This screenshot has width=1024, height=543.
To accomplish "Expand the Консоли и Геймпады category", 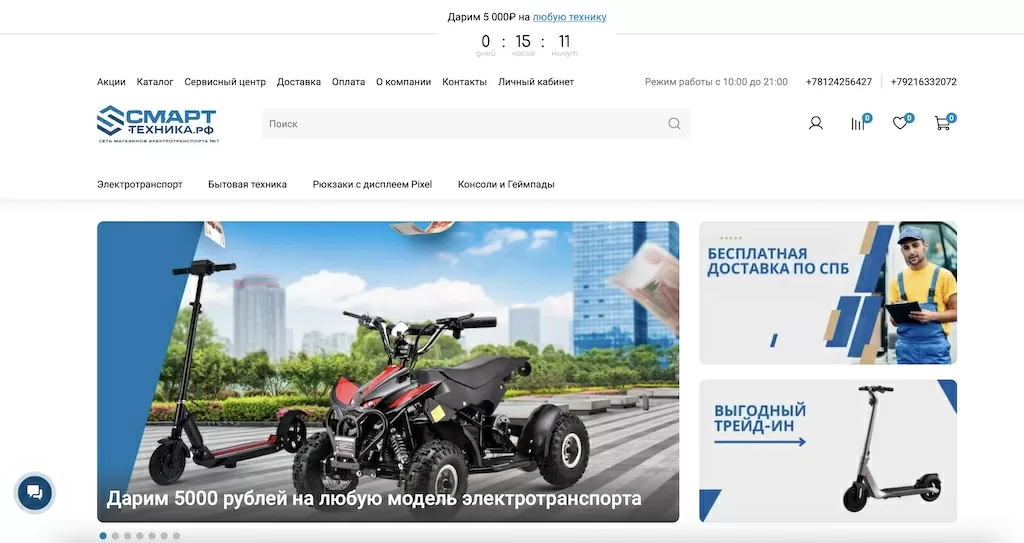I will [506, 184].
